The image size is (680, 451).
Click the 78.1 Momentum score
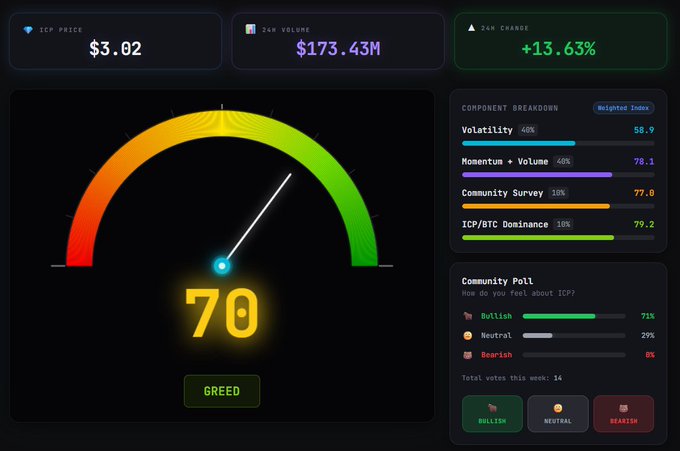coord(644,161)
